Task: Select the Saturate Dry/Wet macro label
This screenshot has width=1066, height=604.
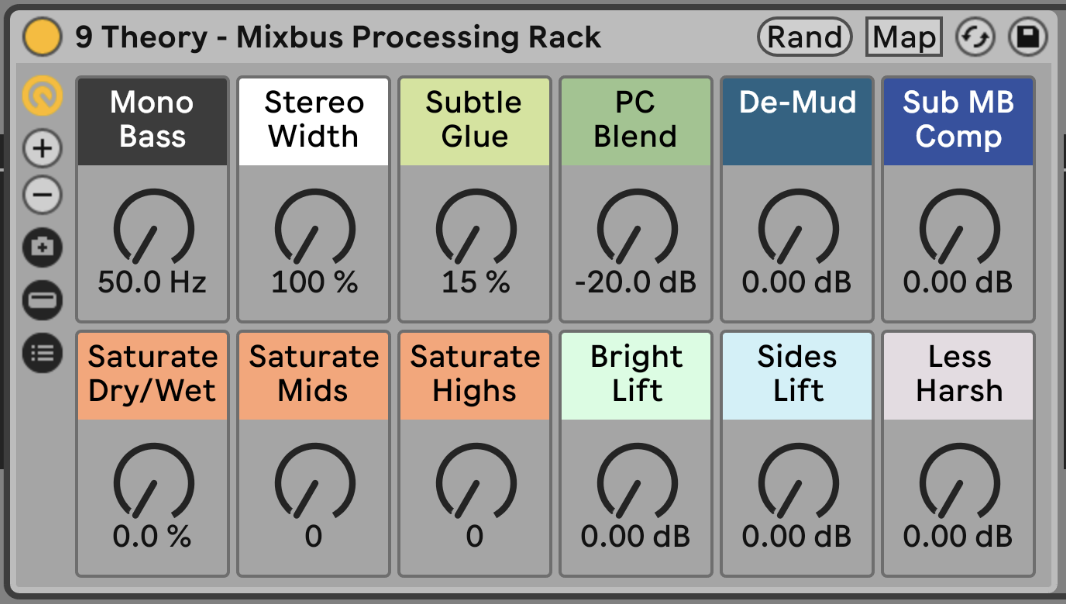Action: tap(152, 375)
